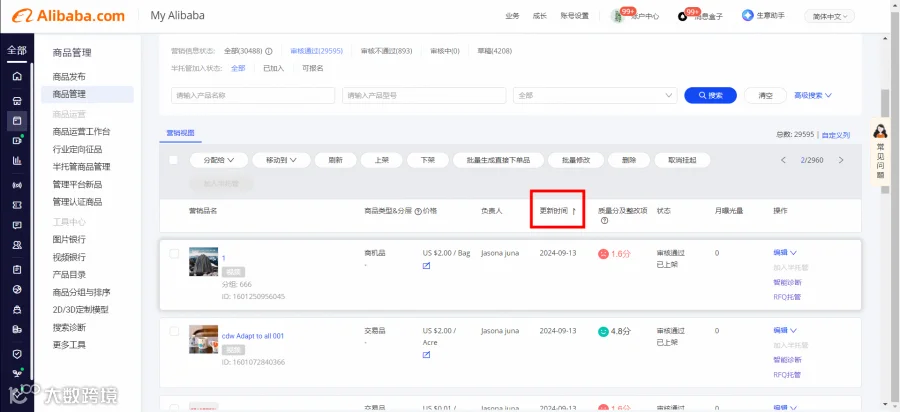
Task: Expand the 移动到 dropdown
Action: pos(281,160)
